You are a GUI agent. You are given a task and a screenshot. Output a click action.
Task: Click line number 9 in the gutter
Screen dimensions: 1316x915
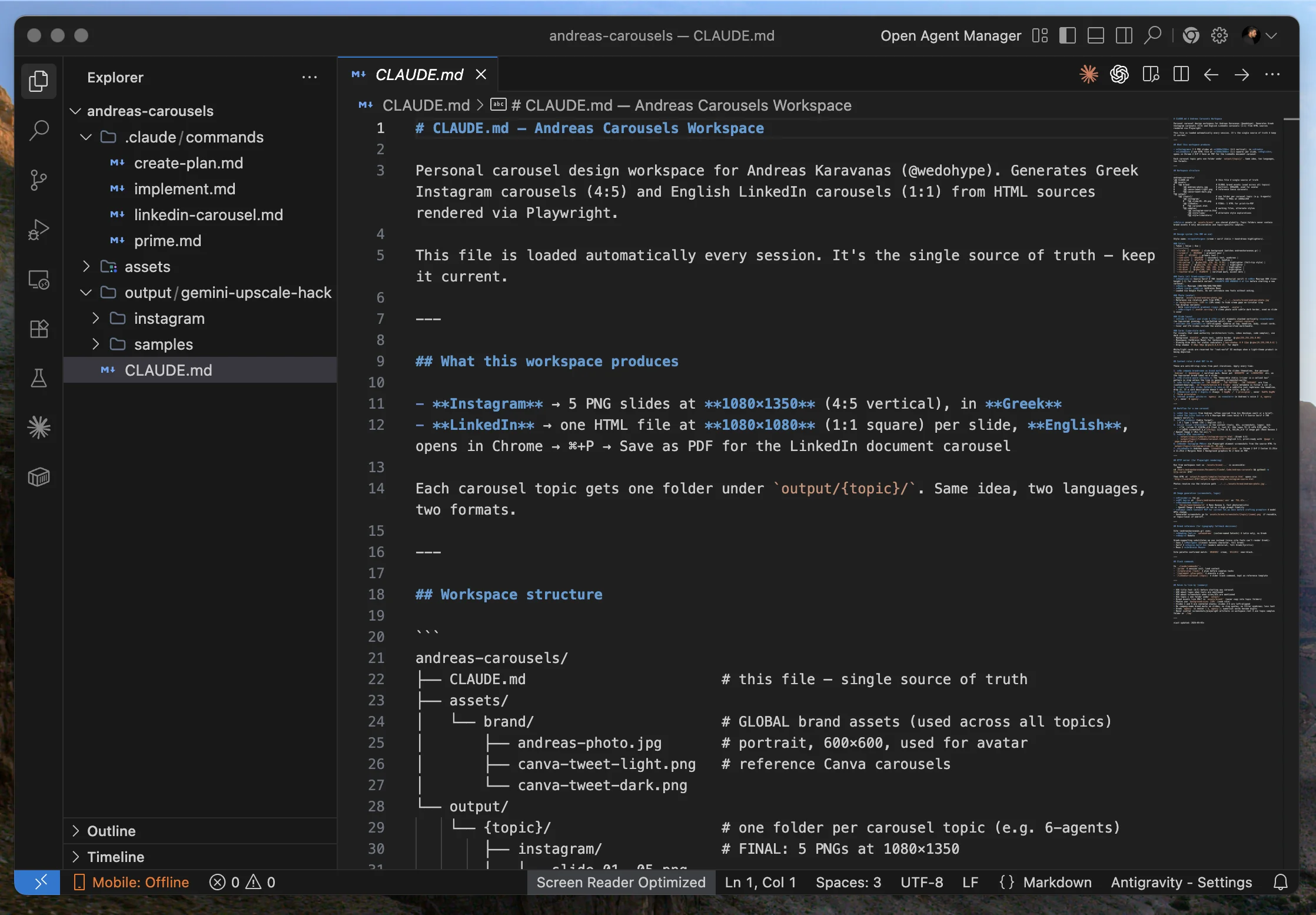pyautogui.click(x=380, y=361)
